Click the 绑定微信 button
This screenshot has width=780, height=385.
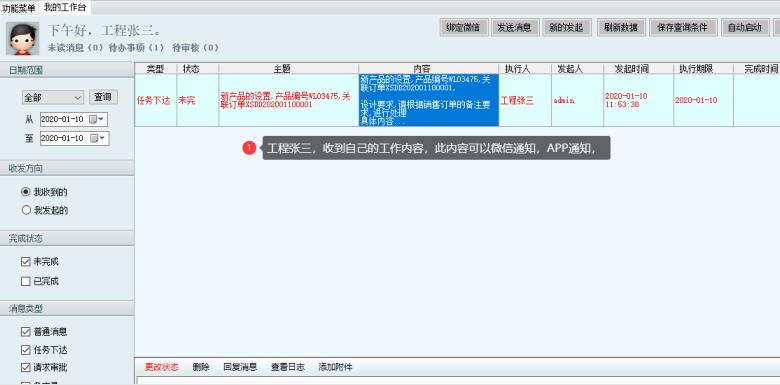(x=464, y=27)
